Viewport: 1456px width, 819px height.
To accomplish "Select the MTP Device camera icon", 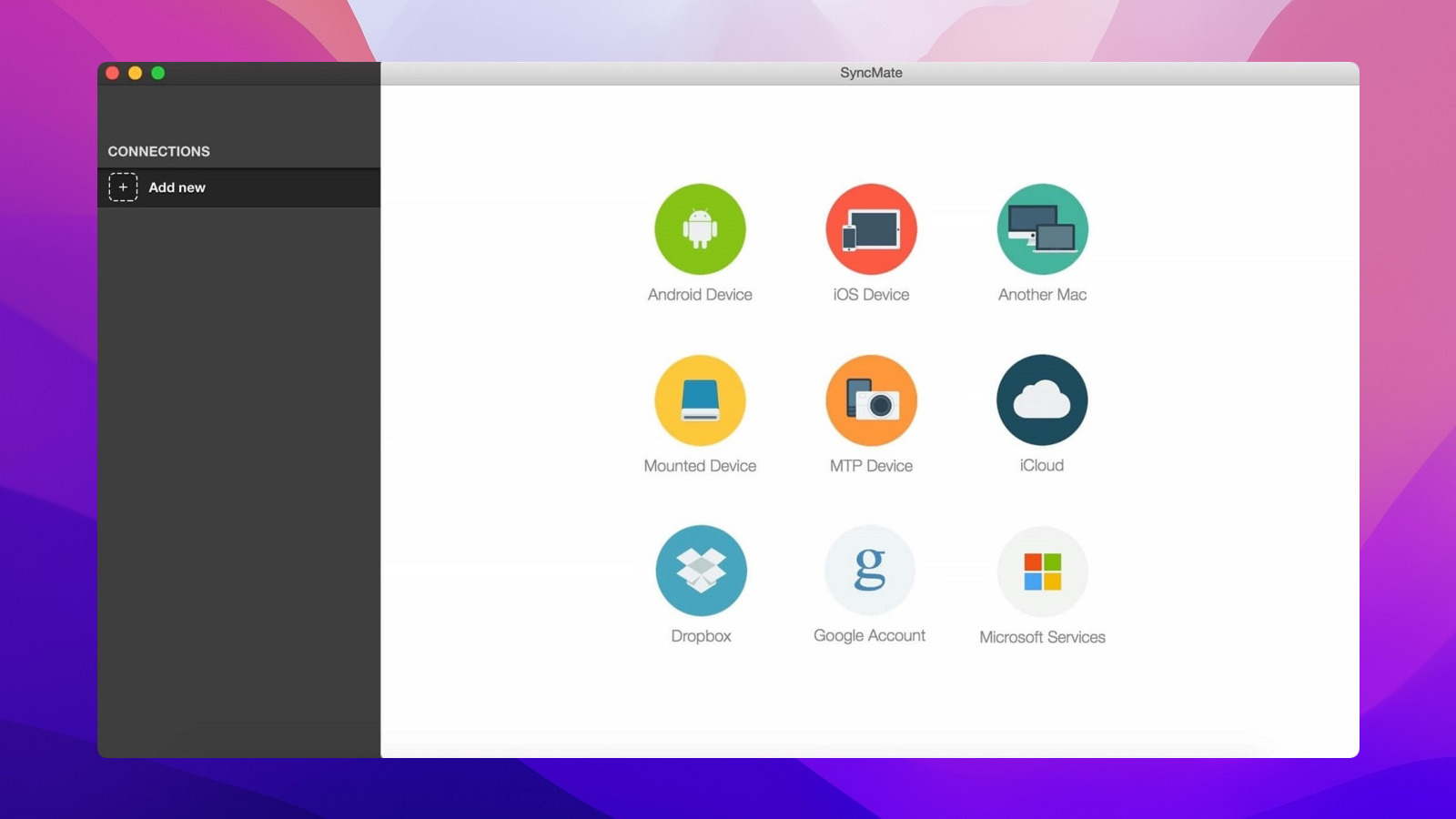I will point(871,400).
